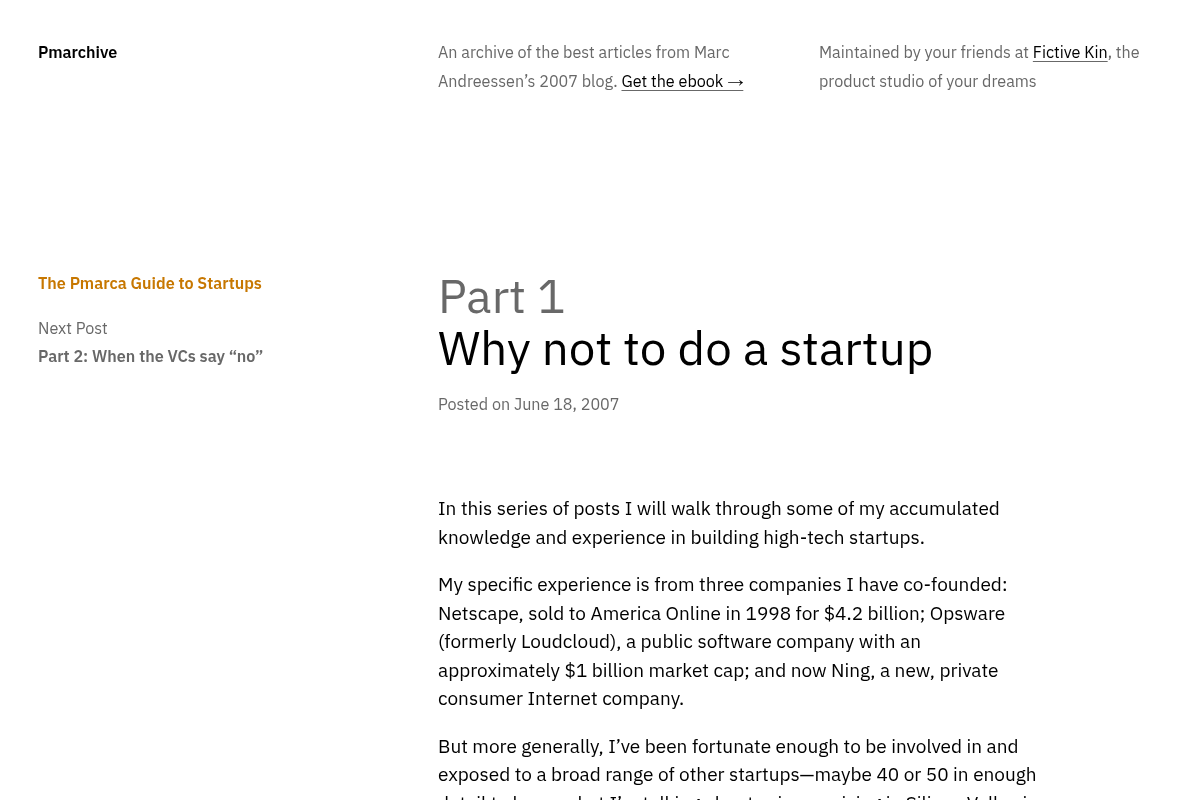Select the "Part 1" heading
The height and width of the screenshot is (800, 1200).
(501, 296)
